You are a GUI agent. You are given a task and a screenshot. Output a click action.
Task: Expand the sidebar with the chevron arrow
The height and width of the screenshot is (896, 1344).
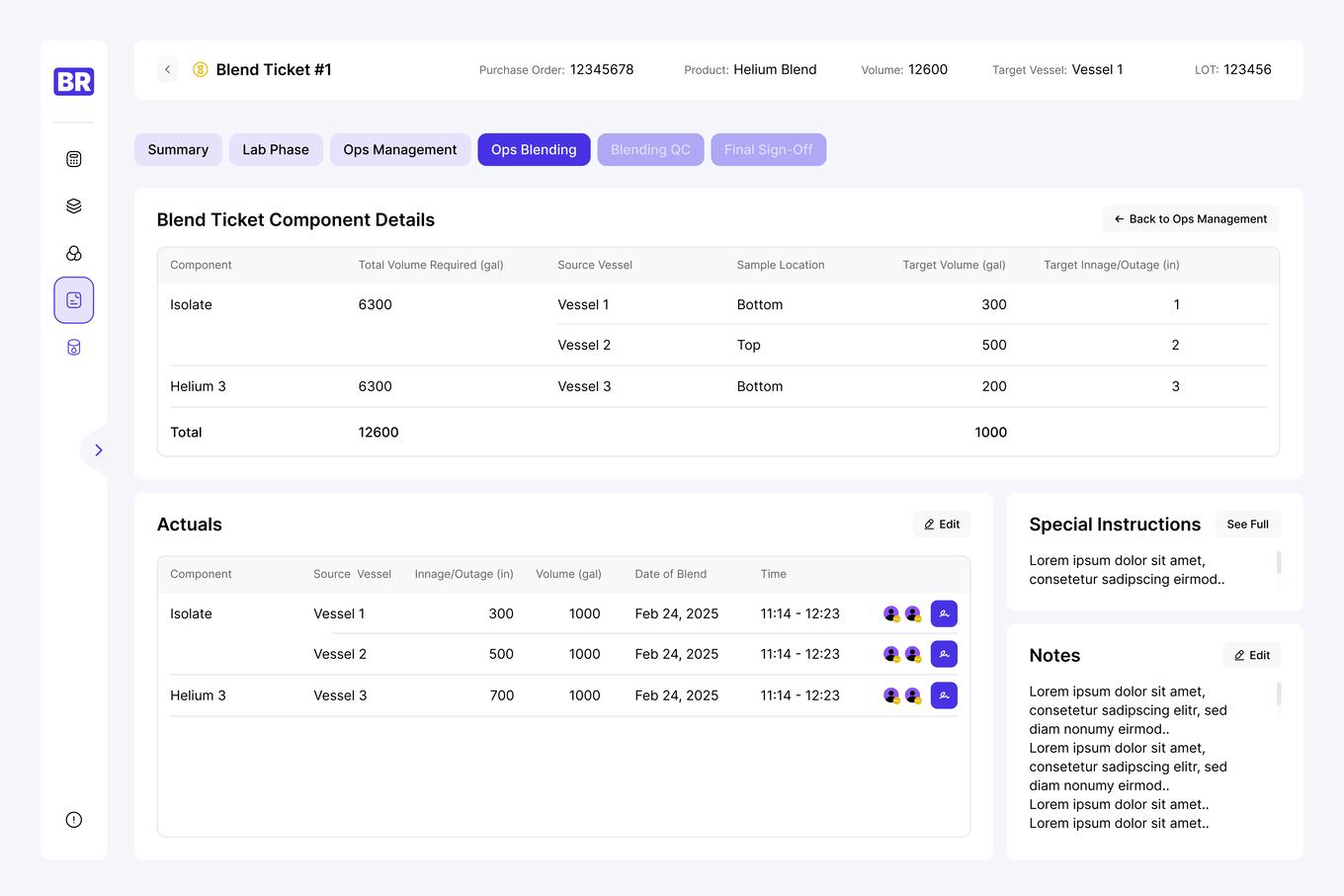point(98,450)
